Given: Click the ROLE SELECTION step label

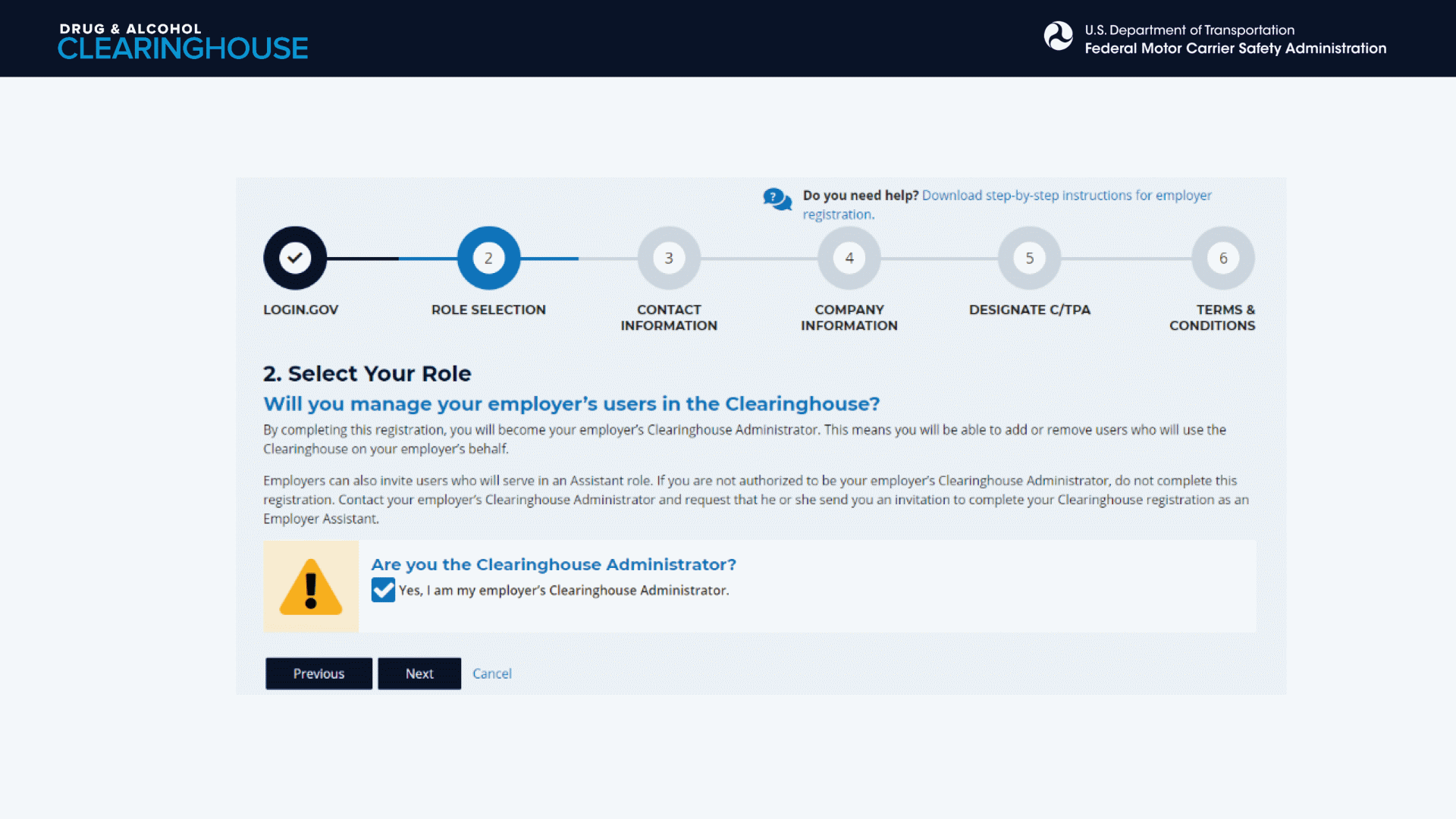Looking at the screenshot, I should pyautogui.click(x=488, y=309).
